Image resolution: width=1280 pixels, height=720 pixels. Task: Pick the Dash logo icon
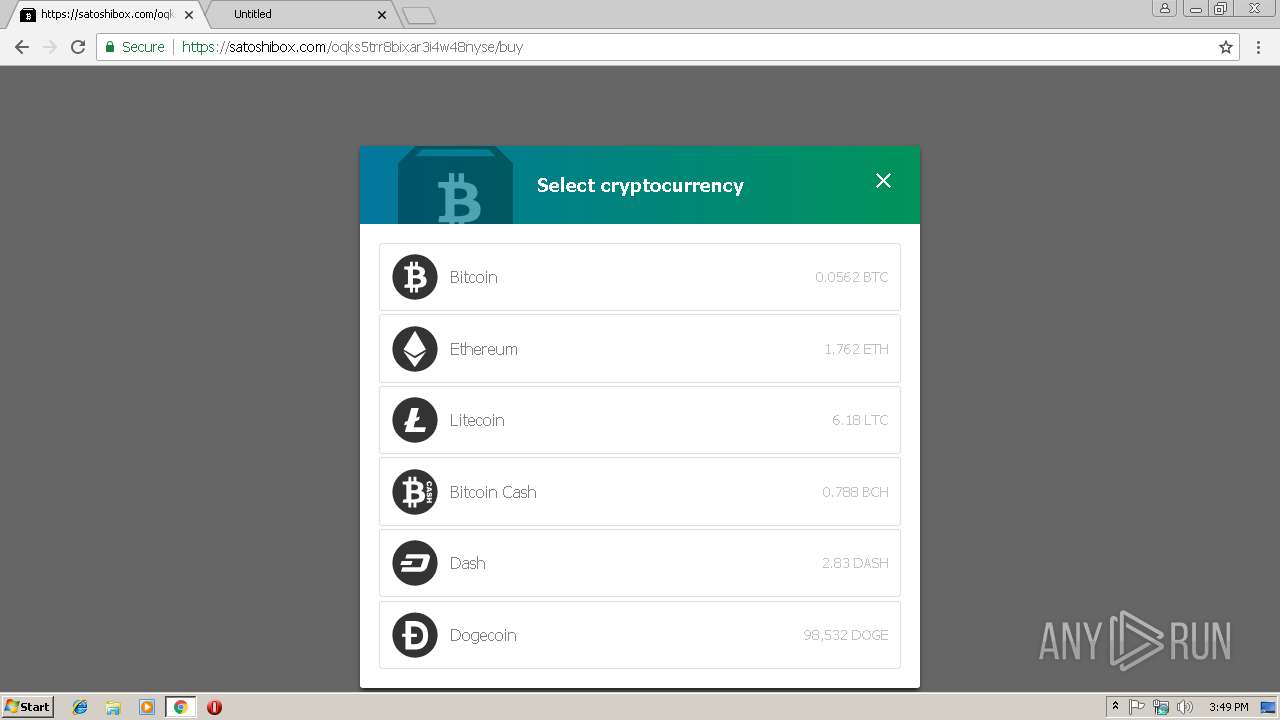[x=415, y=563]
